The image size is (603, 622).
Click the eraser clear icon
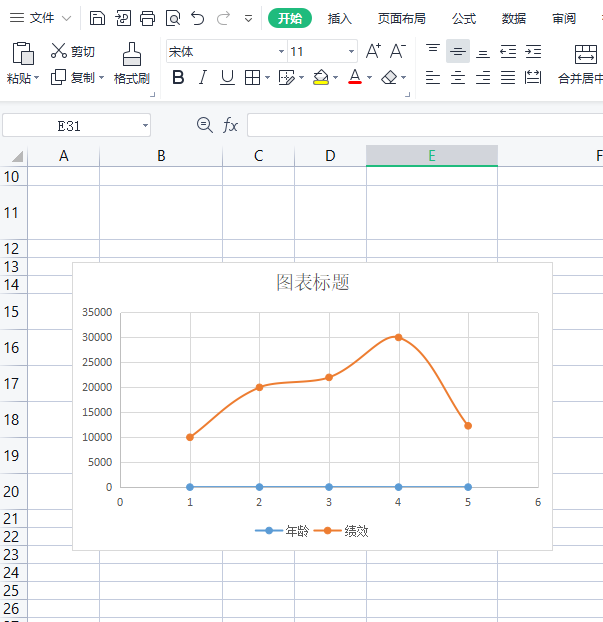tap(389, 77)
